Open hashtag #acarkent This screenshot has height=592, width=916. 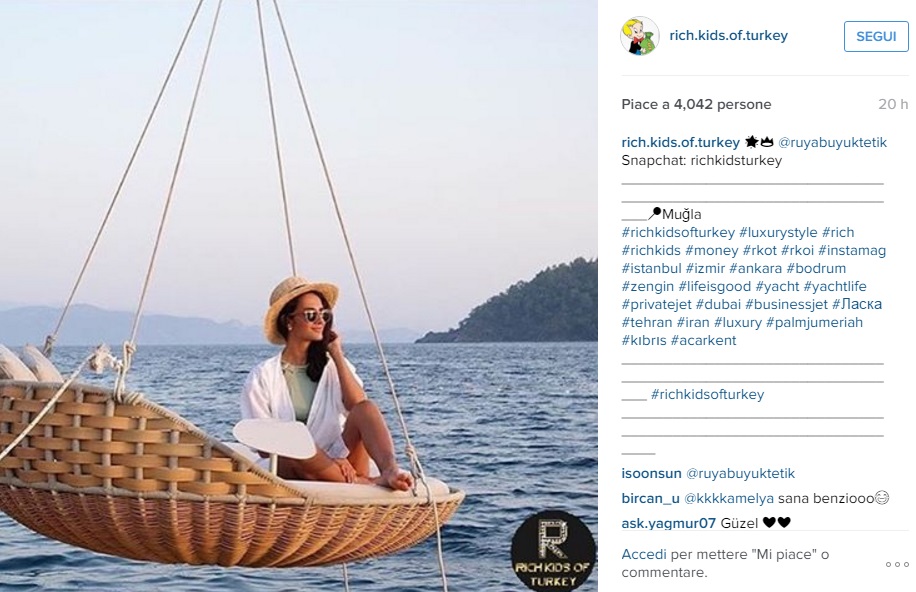click(703, 341)
